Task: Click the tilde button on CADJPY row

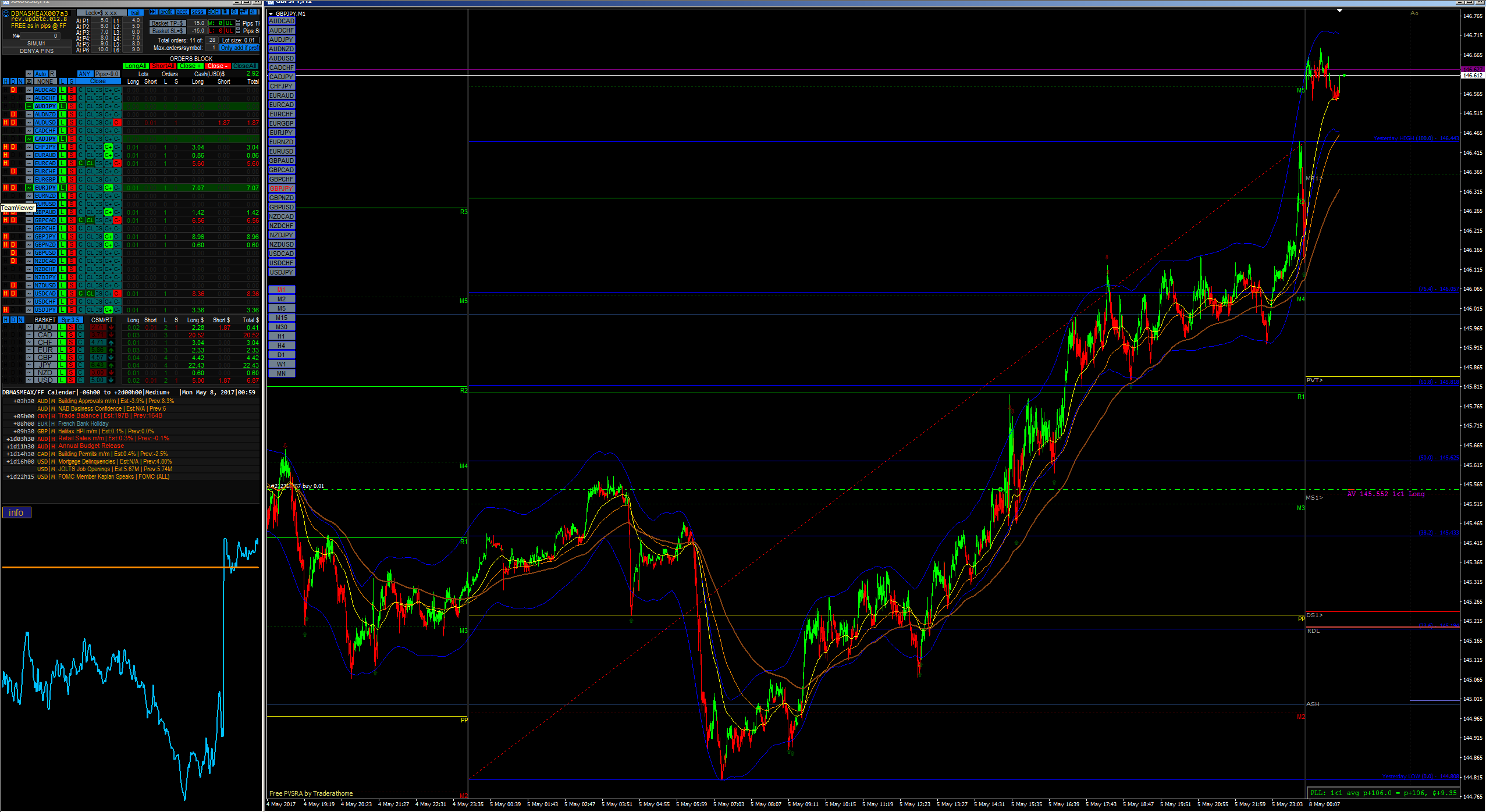Action: point(29,138)
